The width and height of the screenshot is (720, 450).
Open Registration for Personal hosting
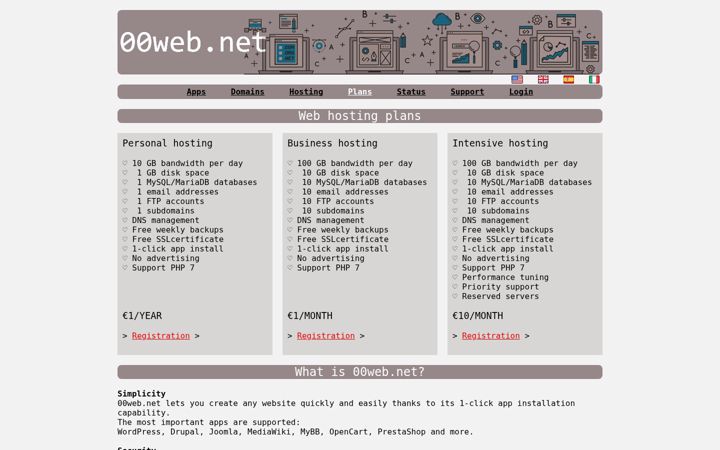click(x=161, y=336)
